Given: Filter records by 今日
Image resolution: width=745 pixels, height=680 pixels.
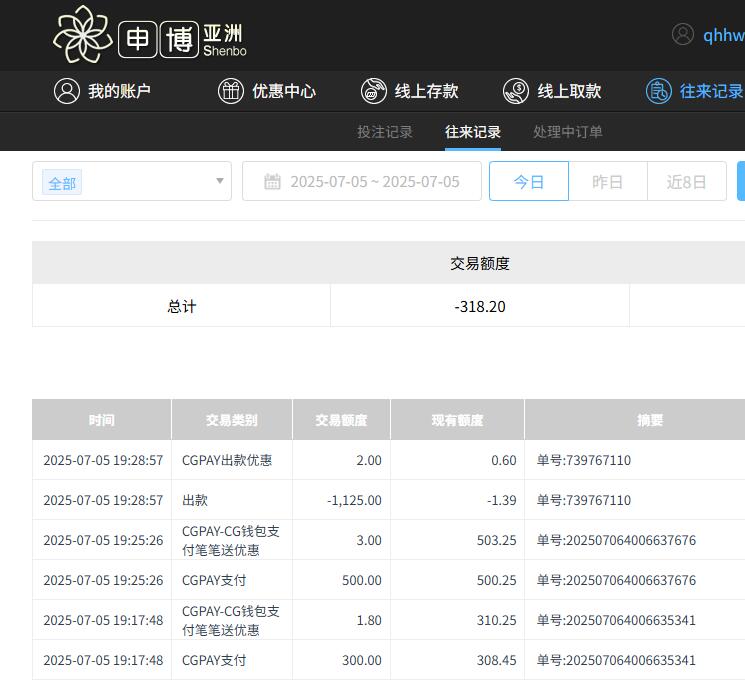Looking at the screenshot, I should (528, 182).
